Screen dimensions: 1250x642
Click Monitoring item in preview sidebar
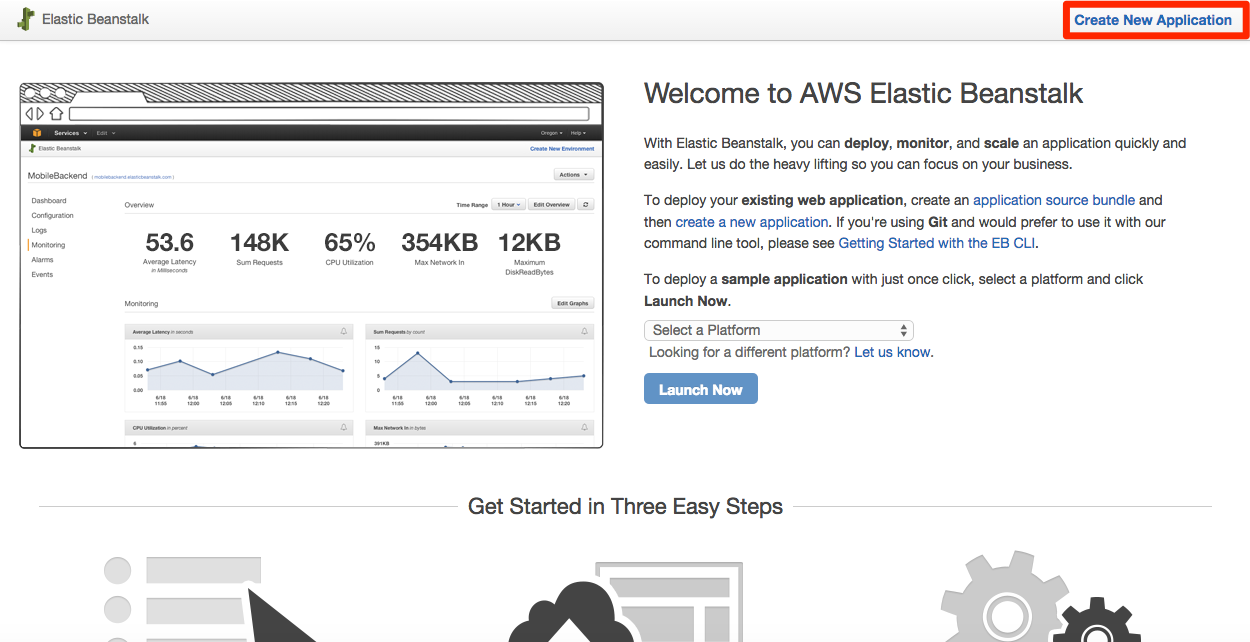point(48,245)
